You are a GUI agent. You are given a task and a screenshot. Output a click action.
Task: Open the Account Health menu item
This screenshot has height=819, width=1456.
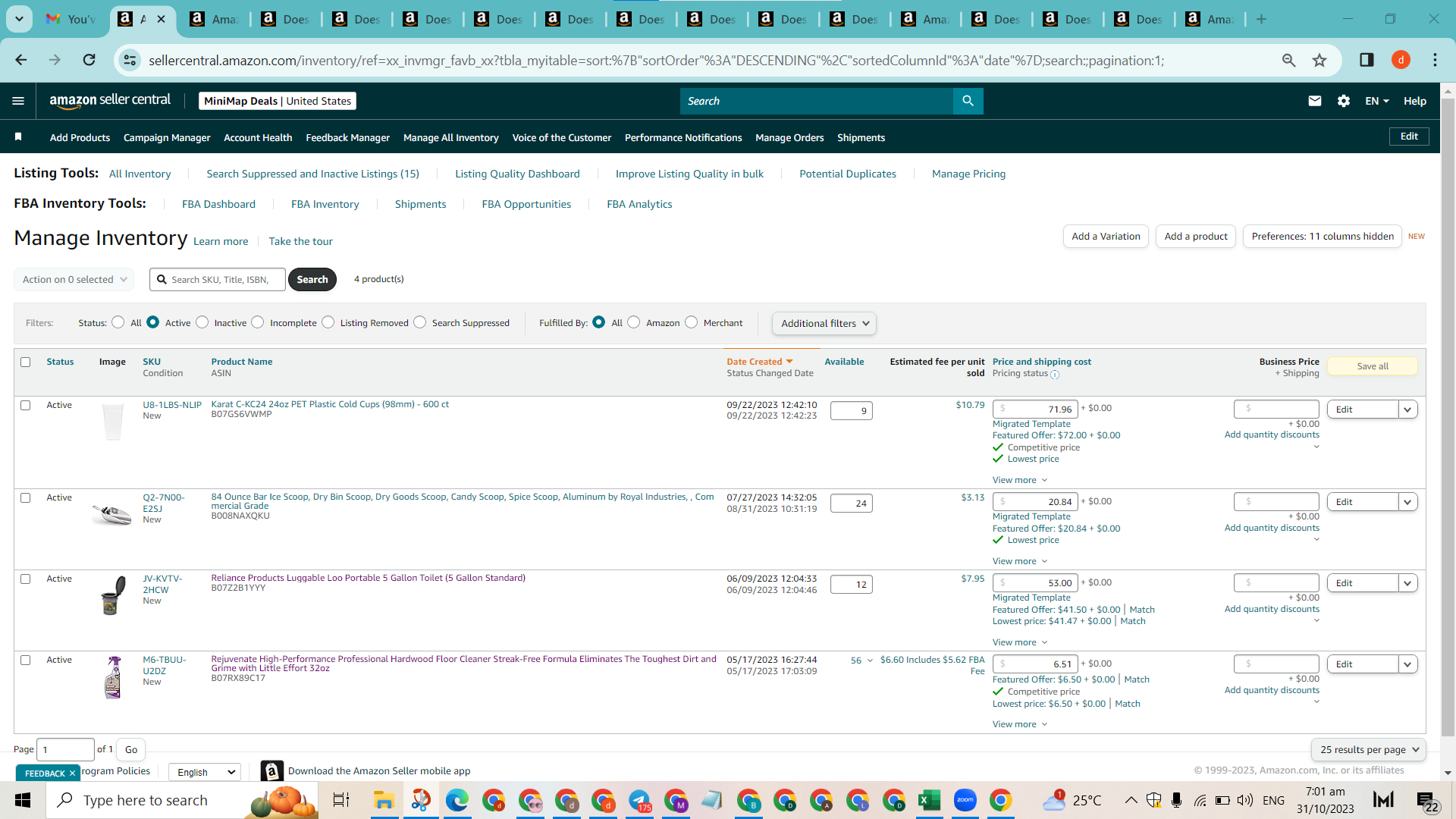pyautogui.click(x=258, y=137)
